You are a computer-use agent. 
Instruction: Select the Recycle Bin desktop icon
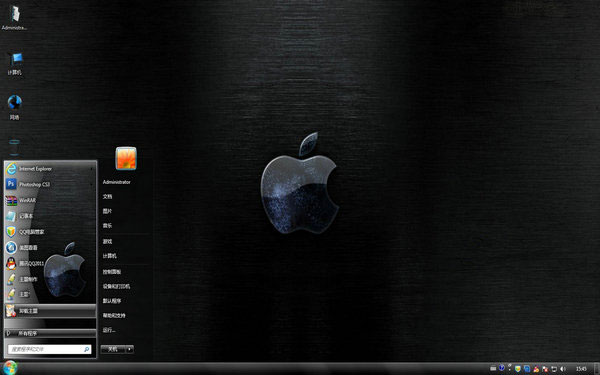14,148
